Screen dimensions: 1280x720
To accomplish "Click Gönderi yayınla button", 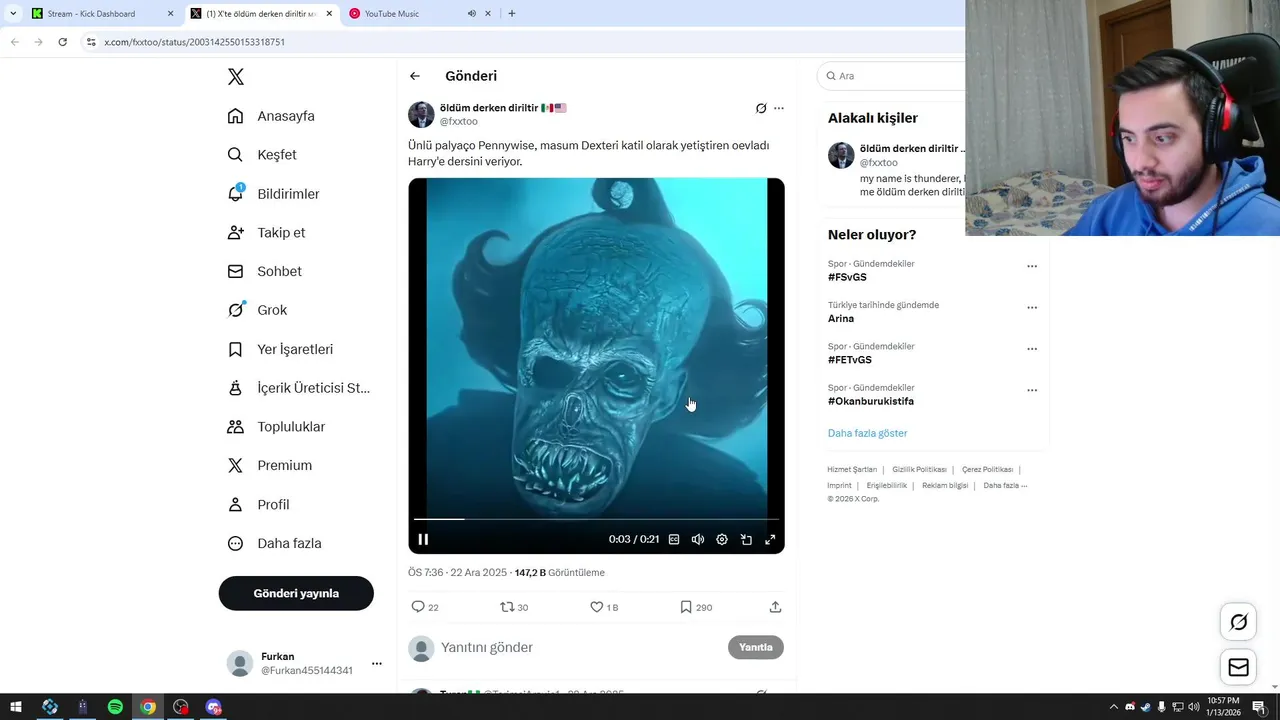I will [x=296, y=593].
